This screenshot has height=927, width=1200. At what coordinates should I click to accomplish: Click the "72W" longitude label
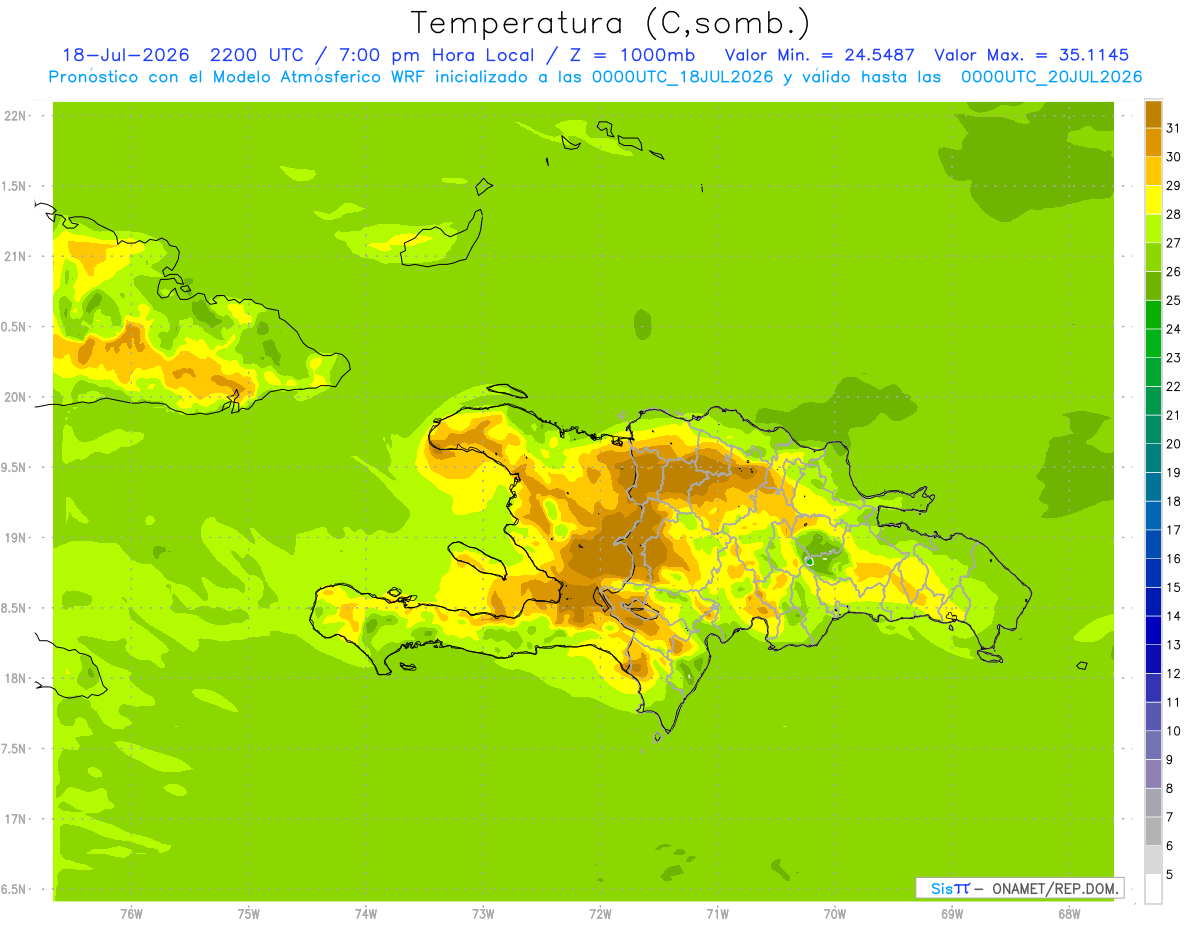click(x=600, y=914)
